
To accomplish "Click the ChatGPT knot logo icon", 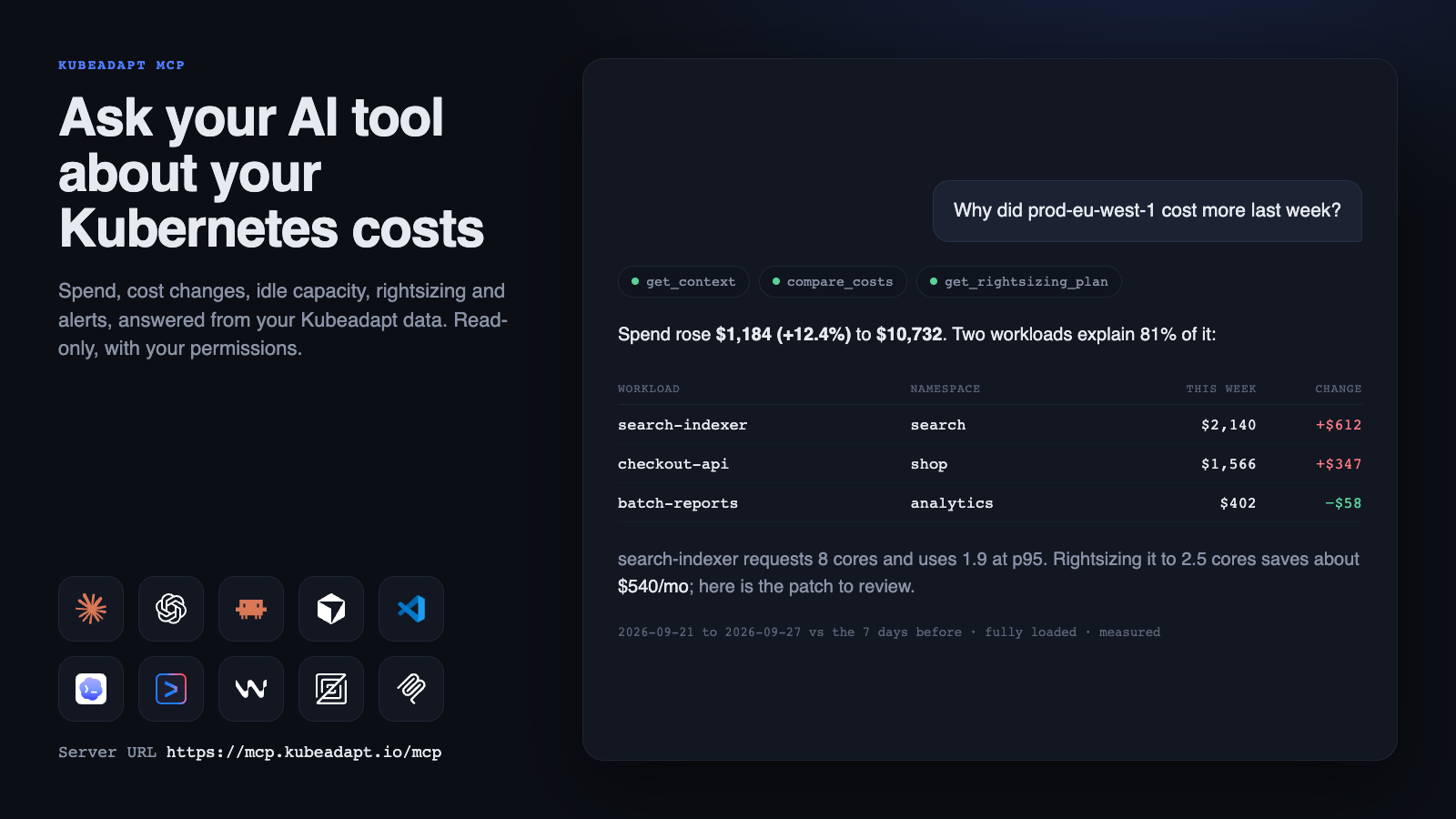I will 171,609.
